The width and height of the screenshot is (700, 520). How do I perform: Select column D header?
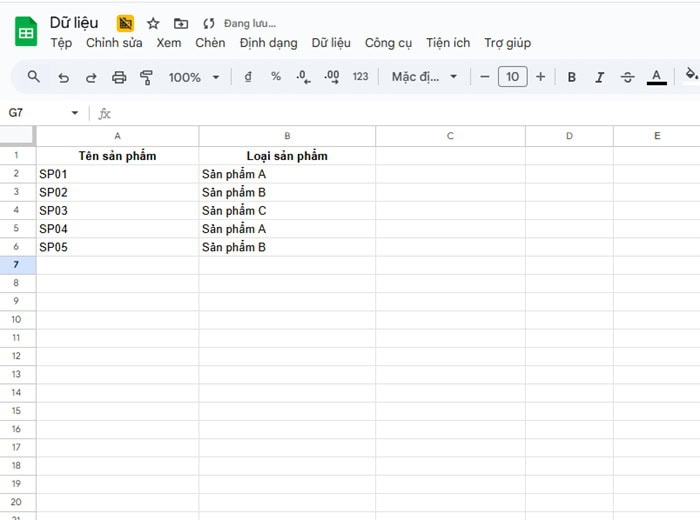[x=569, y=136]
